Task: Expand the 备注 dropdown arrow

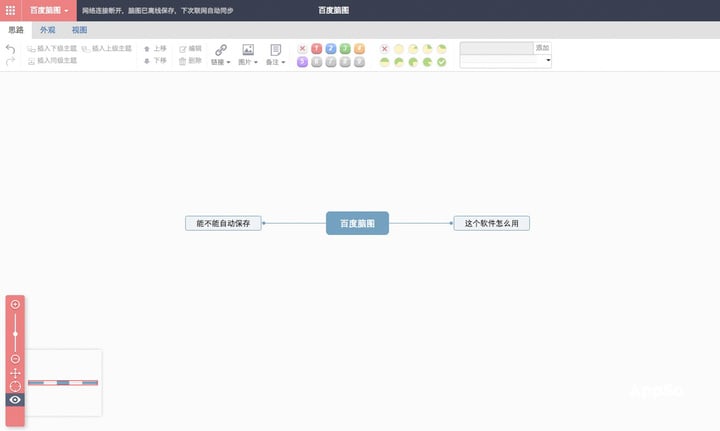Action: [x=283, y=62]
